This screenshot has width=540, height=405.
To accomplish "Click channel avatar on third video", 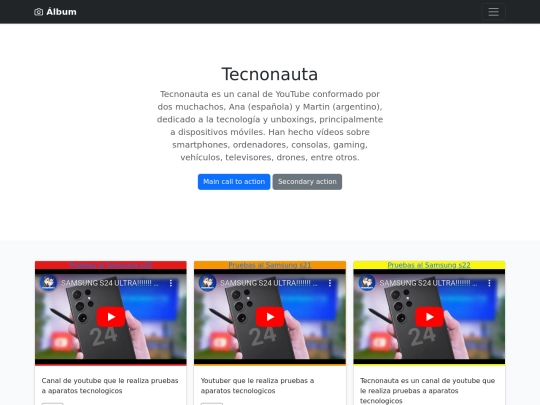I will (367, 283).
